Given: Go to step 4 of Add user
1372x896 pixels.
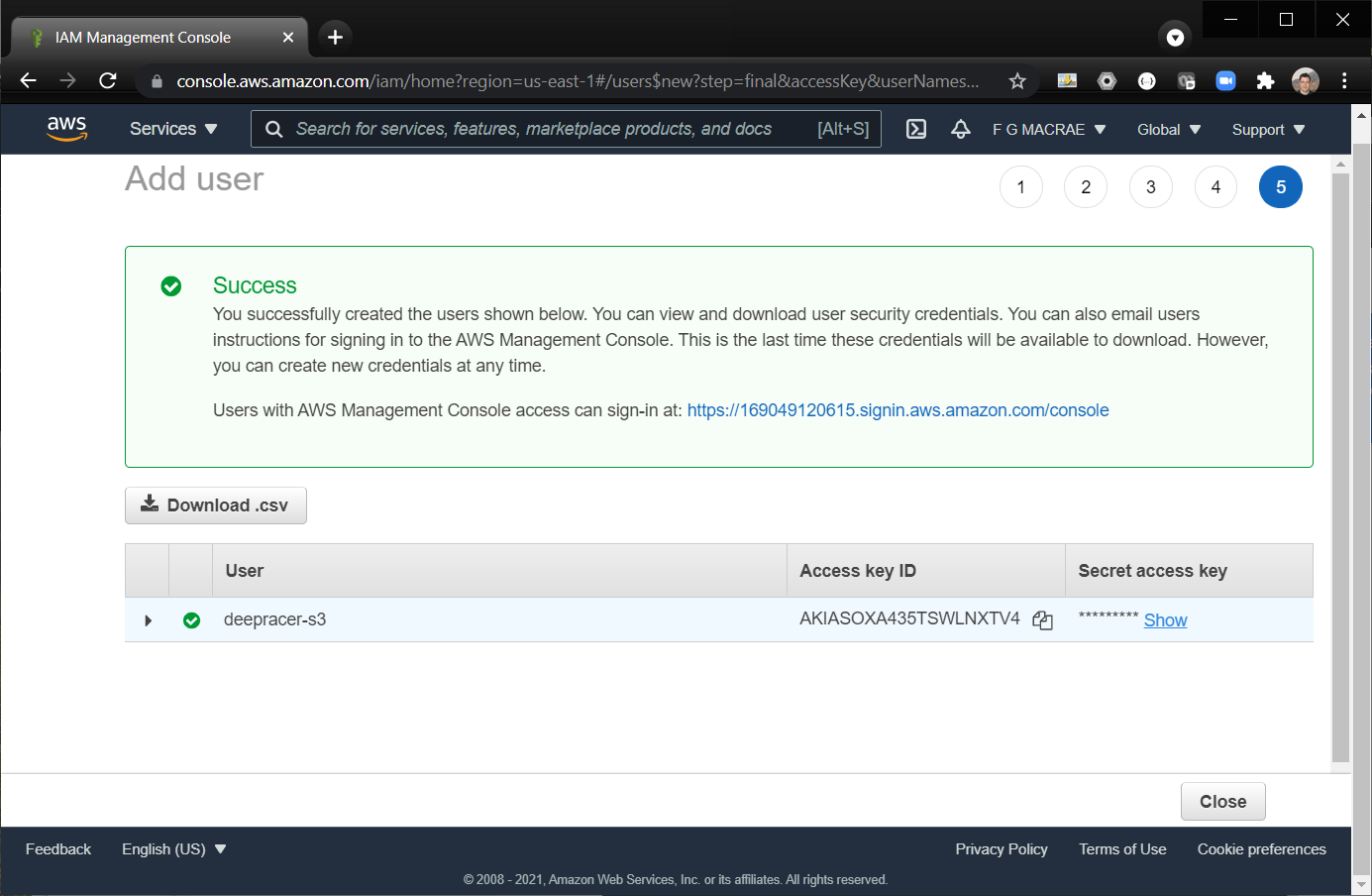Looking at the screenshot, I should [1215, 187].
